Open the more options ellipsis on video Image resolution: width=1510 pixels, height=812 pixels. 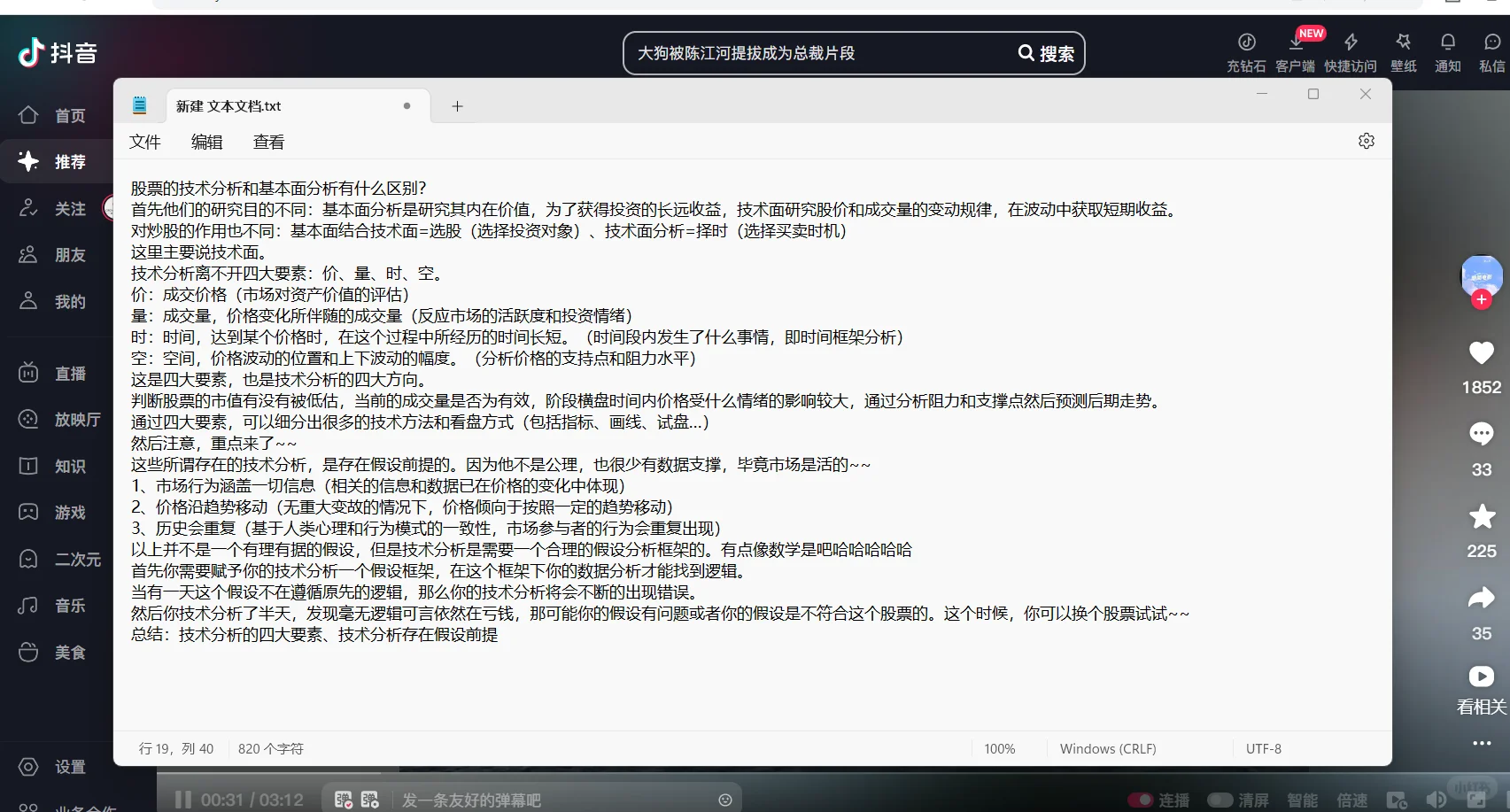tap(1482, 744)
